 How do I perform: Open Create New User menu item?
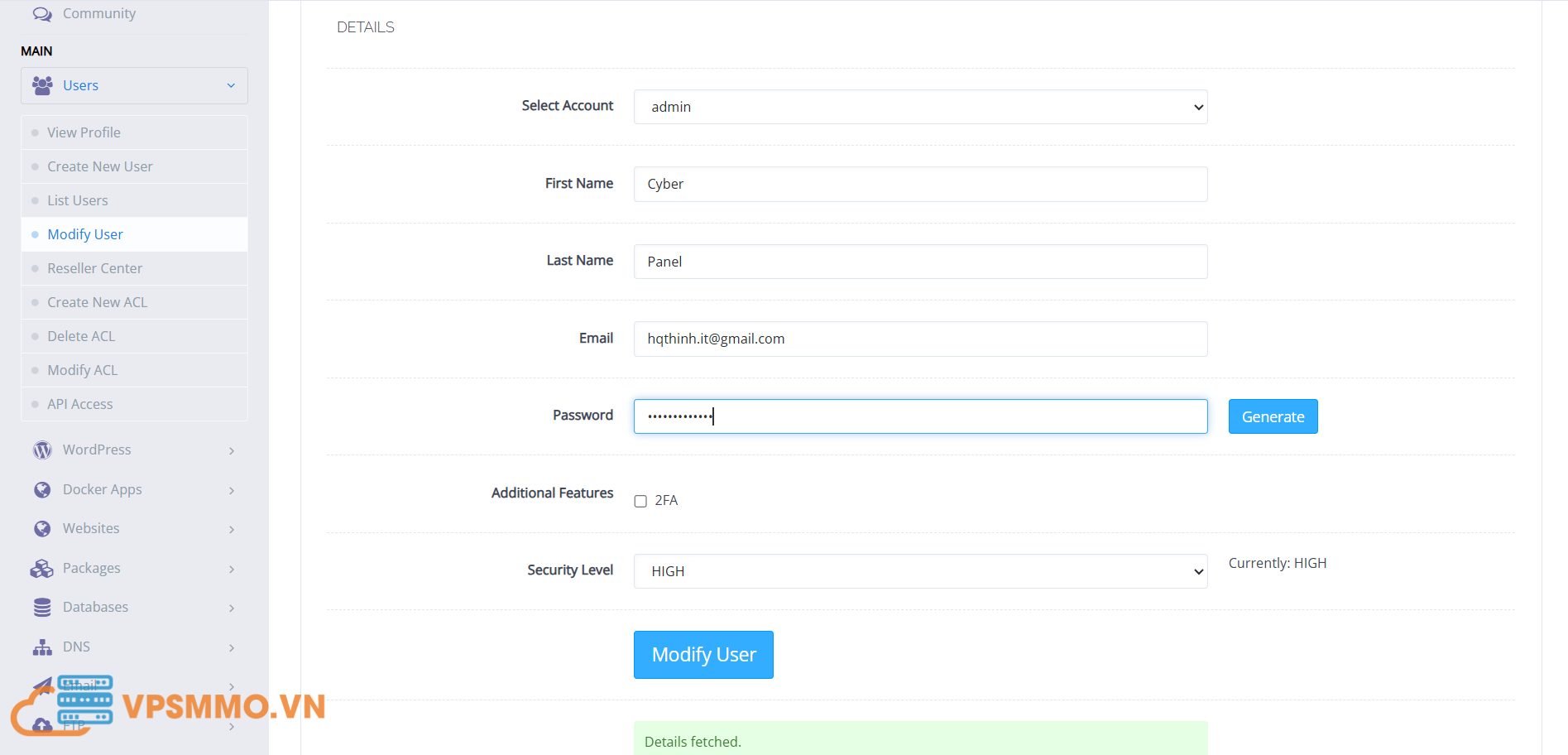click(100, 166)
